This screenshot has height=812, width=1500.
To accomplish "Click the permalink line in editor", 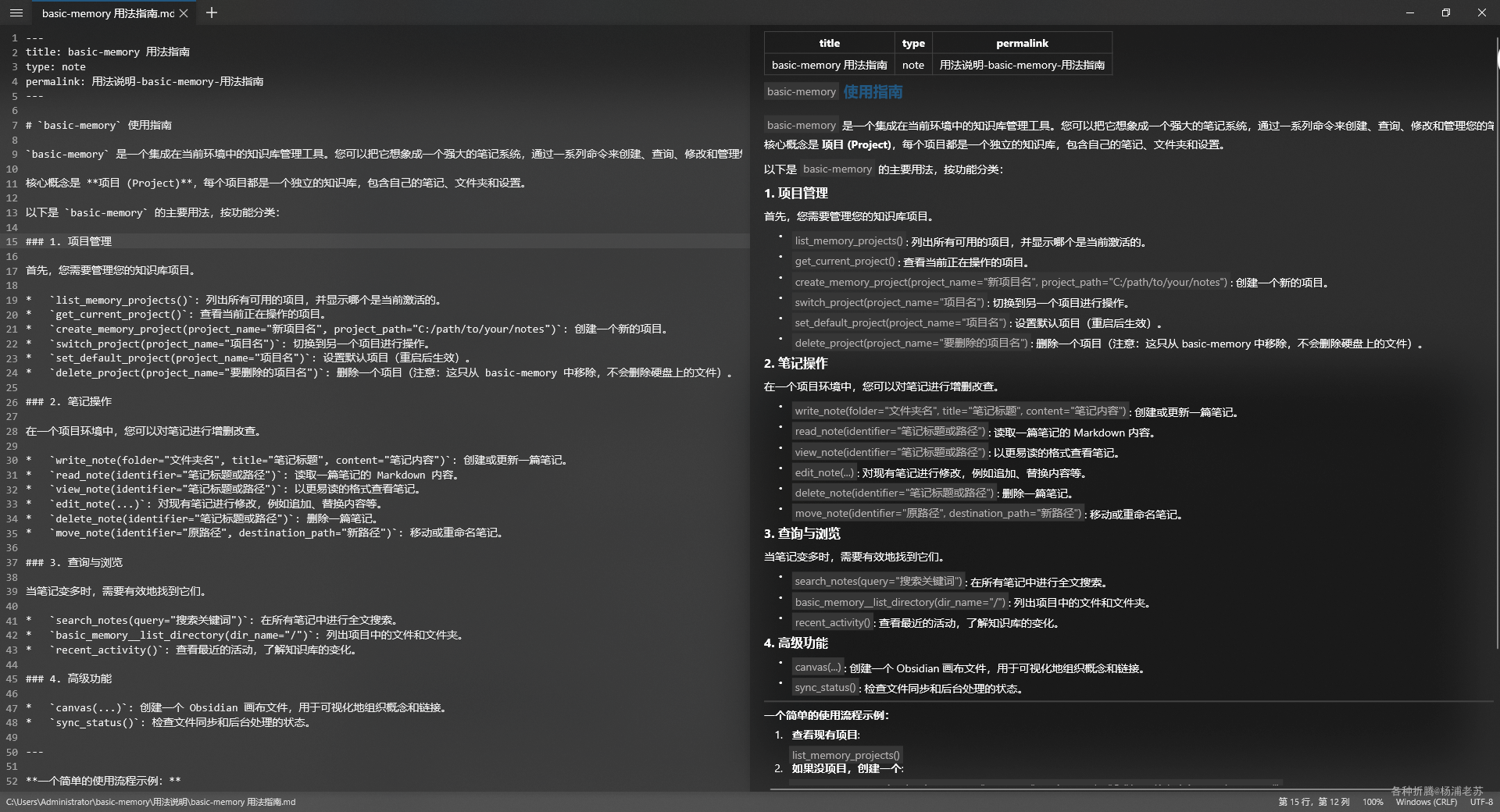I will click(x=145, y=81).
